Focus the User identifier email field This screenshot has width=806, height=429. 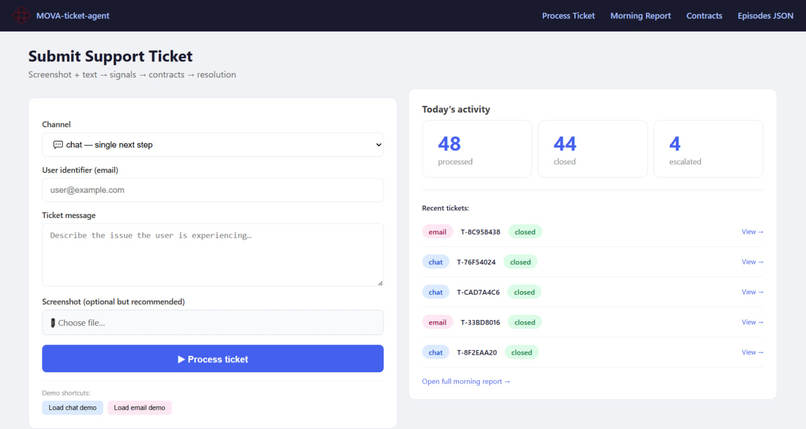tap(213, 190)
